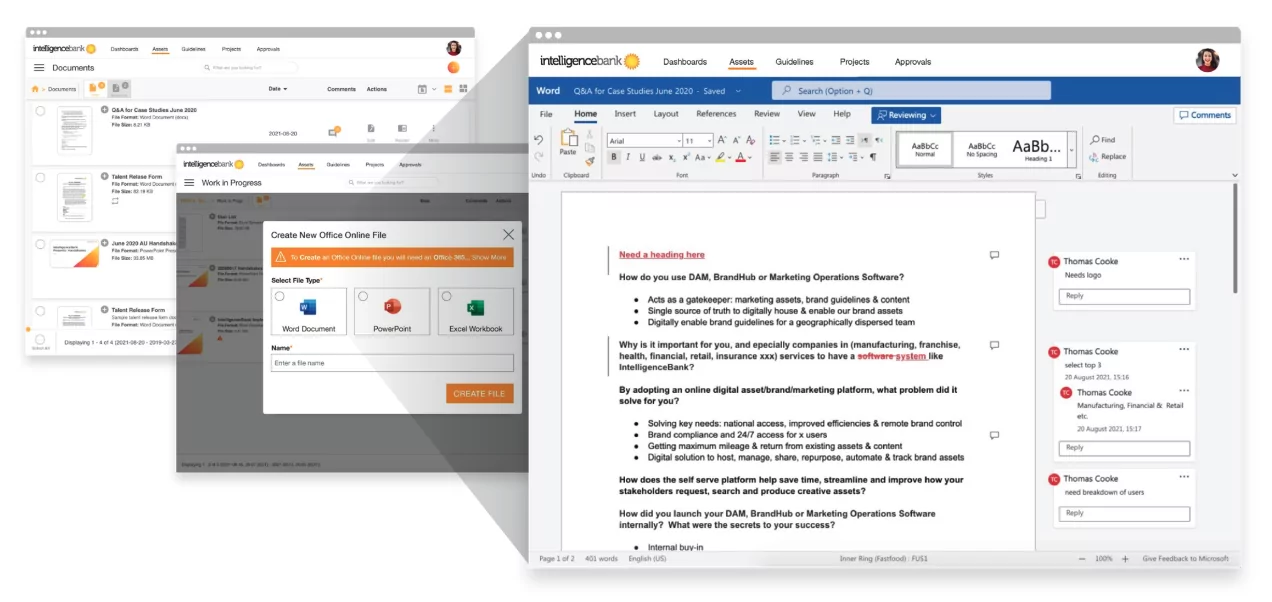Screen dimensions: 1272x602
Task: Choose the Excel Workbook radio option
Action: (x=446, y=296)
